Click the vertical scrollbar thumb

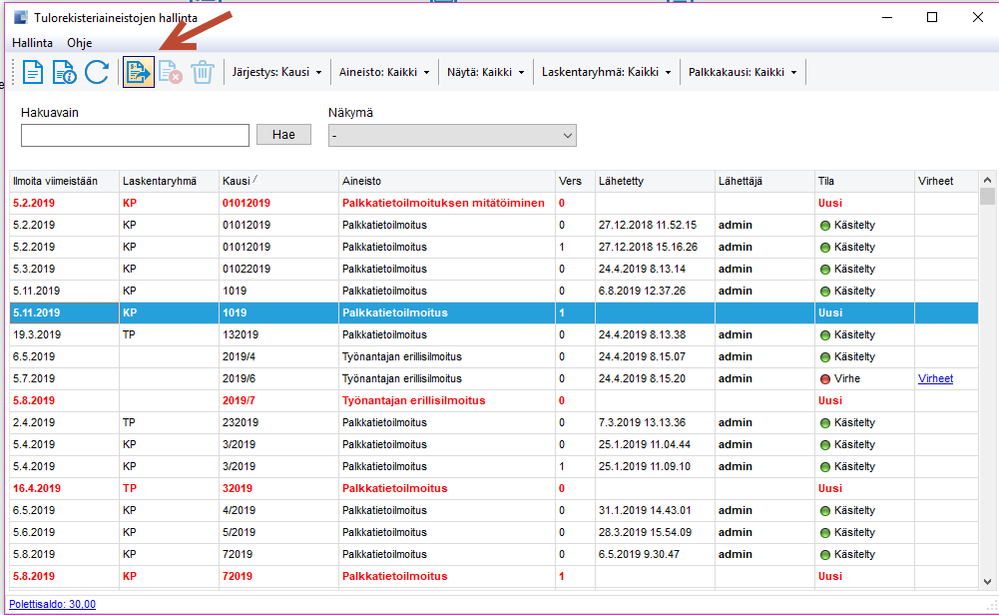coord(987,196)
